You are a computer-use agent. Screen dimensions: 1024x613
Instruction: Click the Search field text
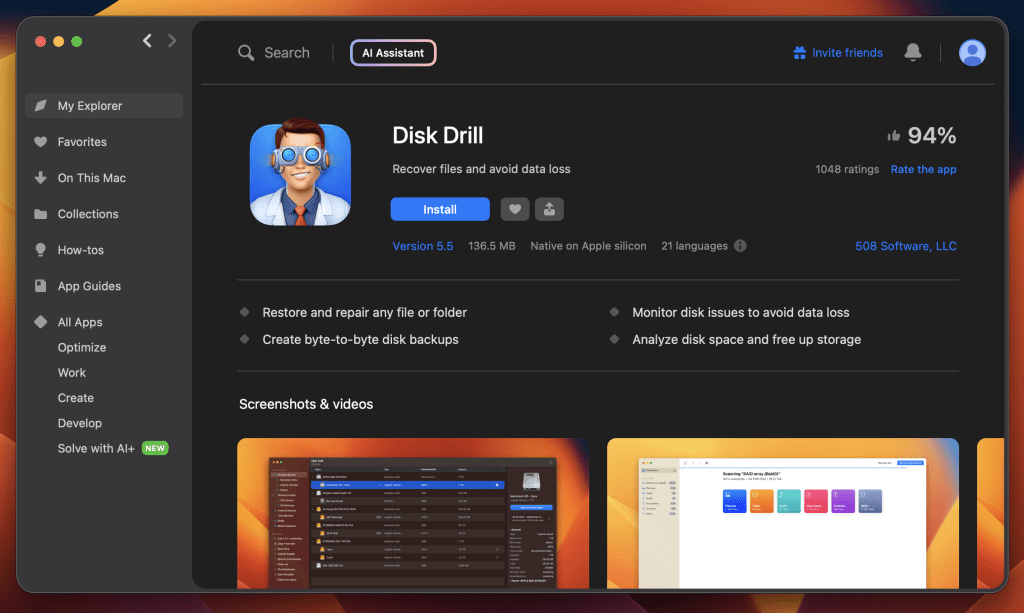coord(287,53)
